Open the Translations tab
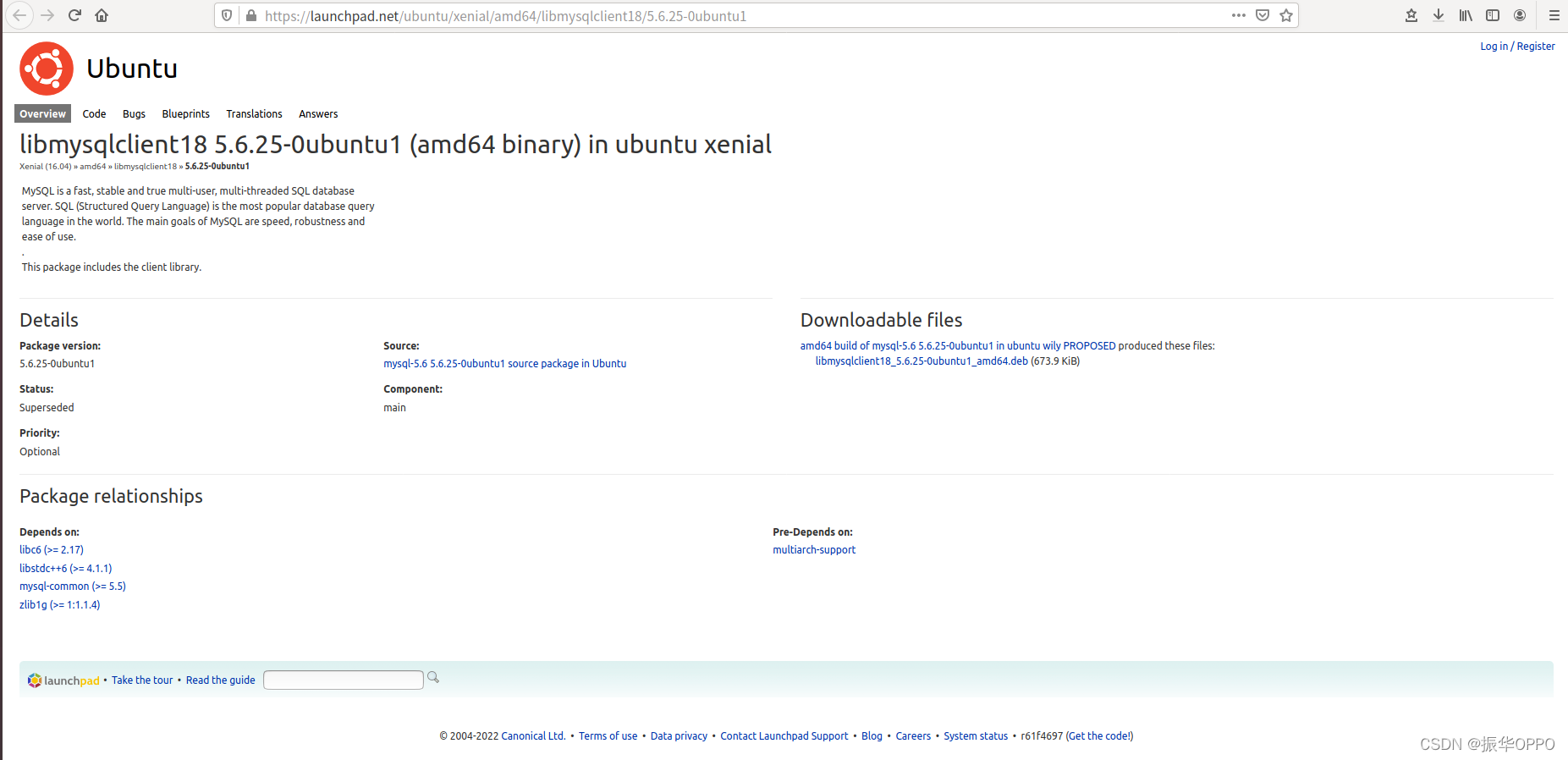The image size is (1568, 760). (x=254, y=113)
